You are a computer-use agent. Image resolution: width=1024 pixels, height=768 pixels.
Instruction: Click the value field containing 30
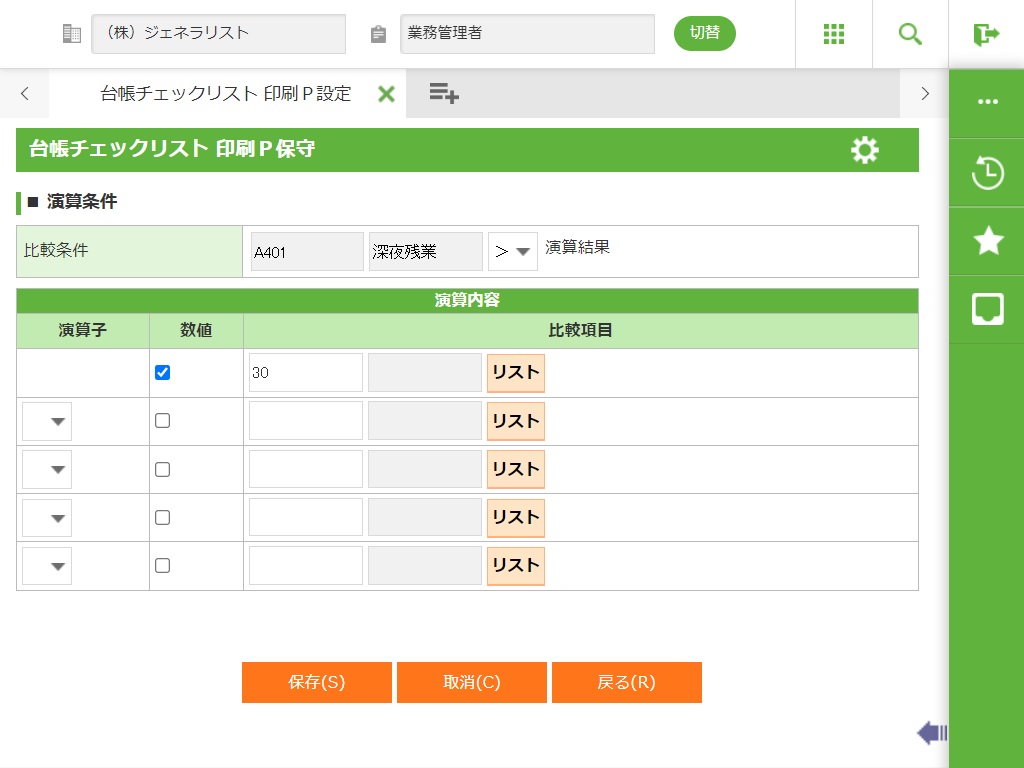[x=305, y=373]
